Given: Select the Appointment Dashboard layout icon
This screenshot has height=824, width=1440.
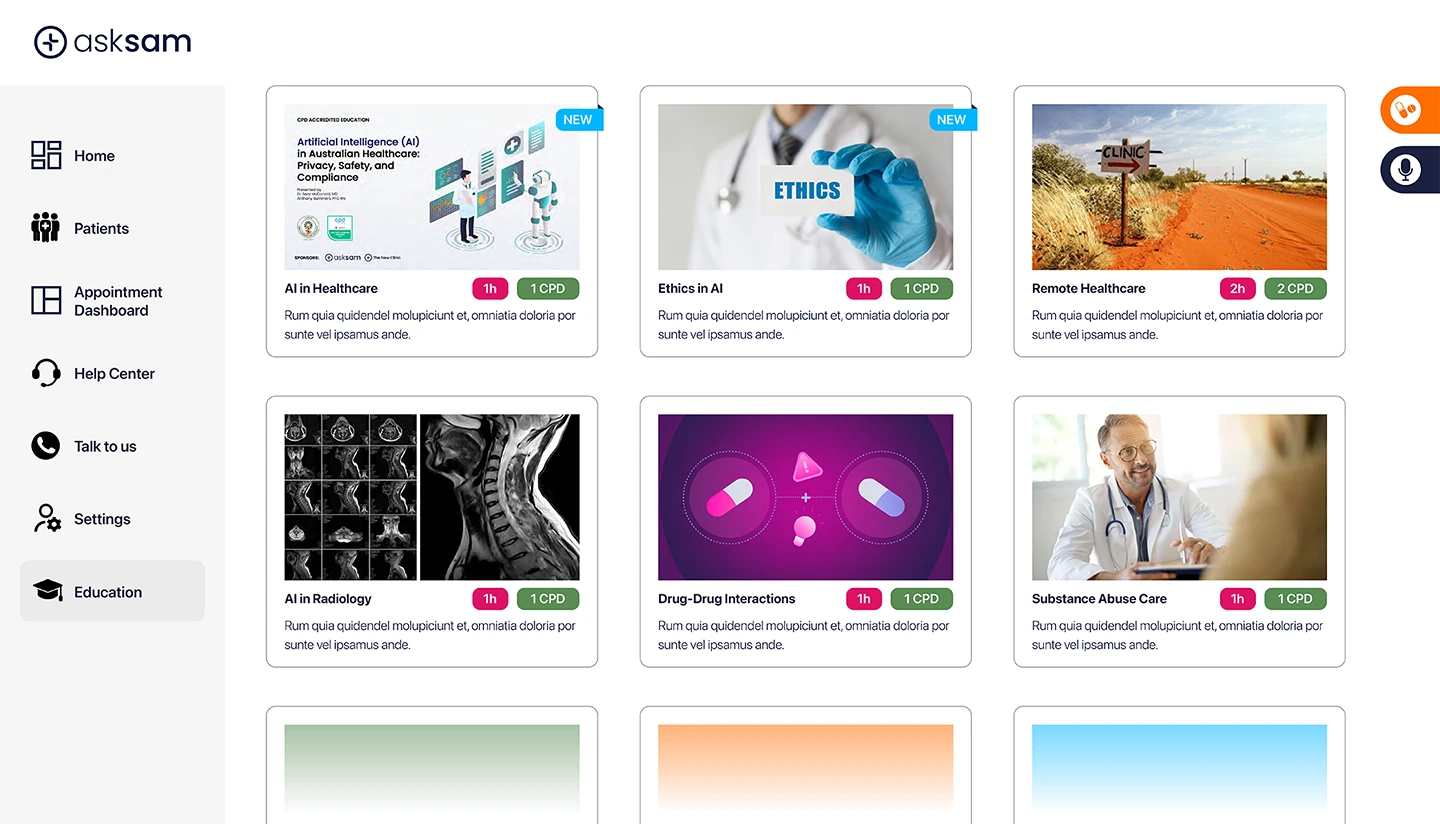Looking at the screenshot, I should 46,300.
